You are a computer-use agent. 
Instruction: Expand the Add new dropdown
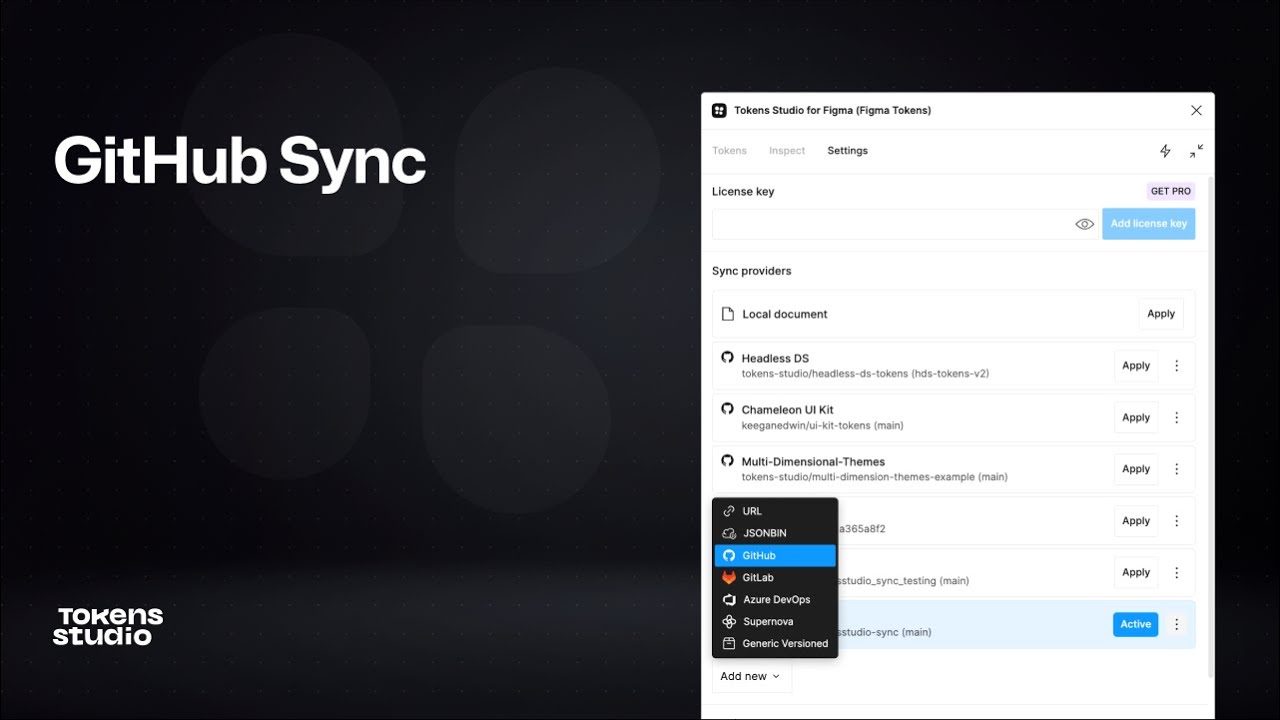pyautogui.click(x=751, y=676)
